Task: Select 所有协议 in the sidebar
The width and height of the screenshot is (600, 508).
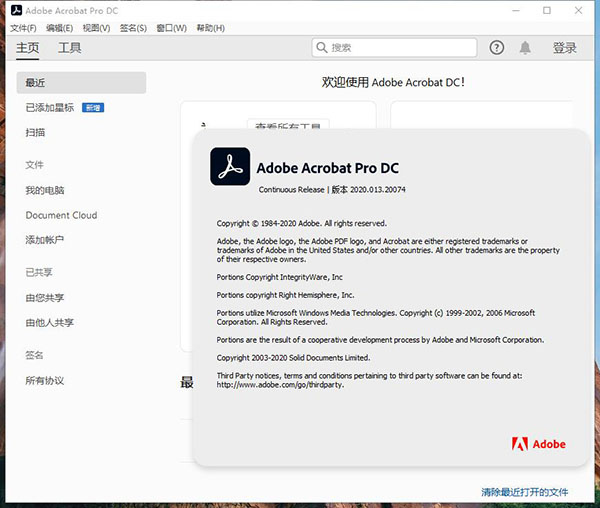Action: pos(45,381)
